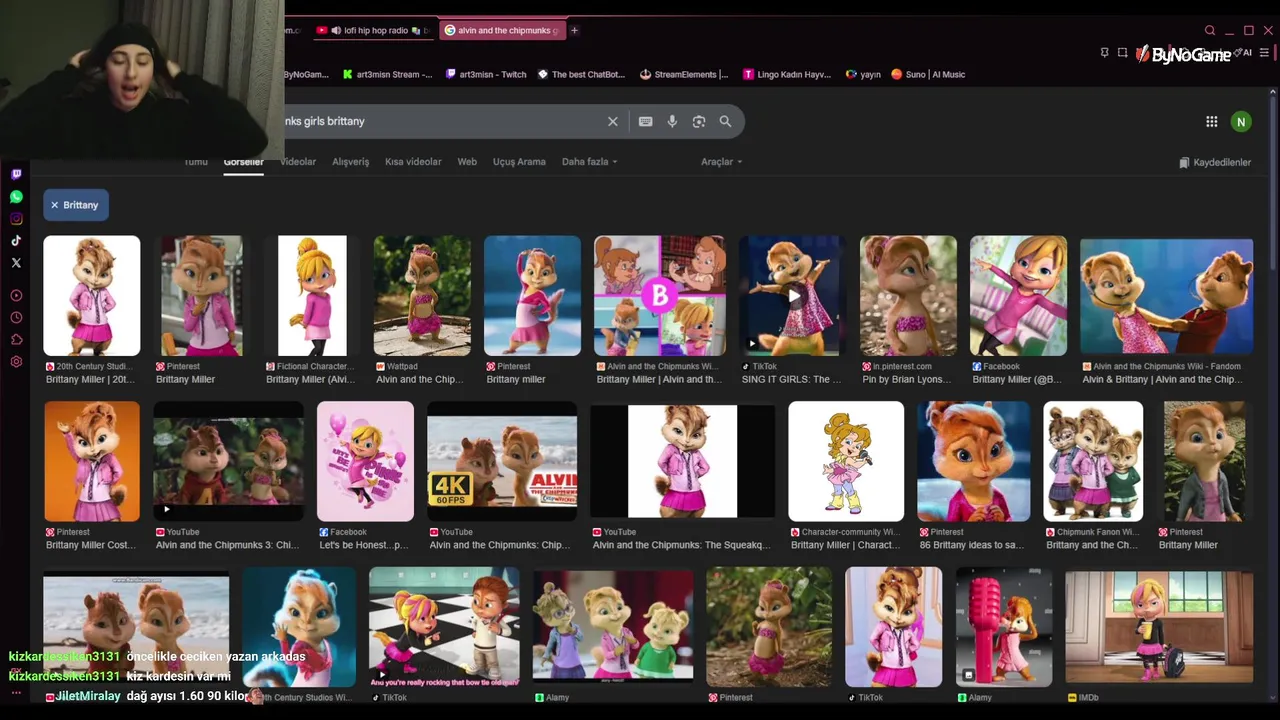1280x720 pixels.
Task: Open the Google apps grid
Action: pos(1211,122)
